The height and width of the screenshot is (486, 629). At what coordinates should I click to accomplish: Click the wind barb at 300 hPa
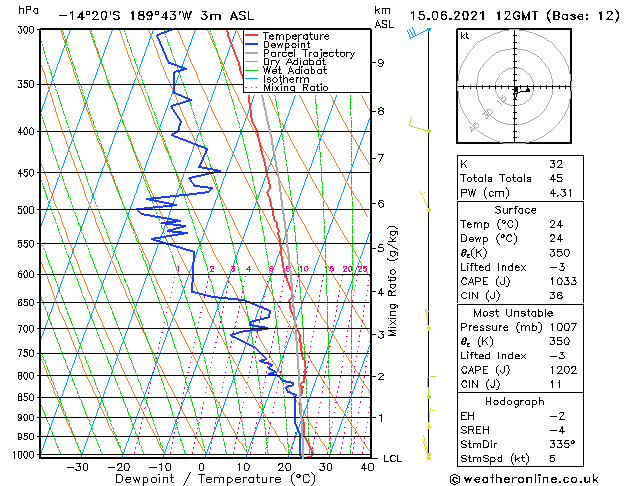pos(419,32)
